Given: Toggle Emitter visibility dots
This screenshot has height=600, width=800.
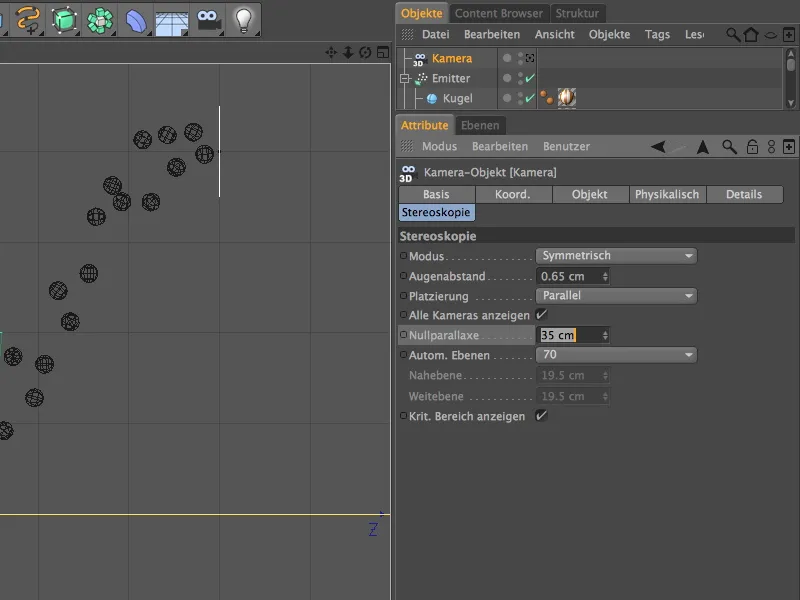Looking at the screenshot, I should tap(520, 78).
